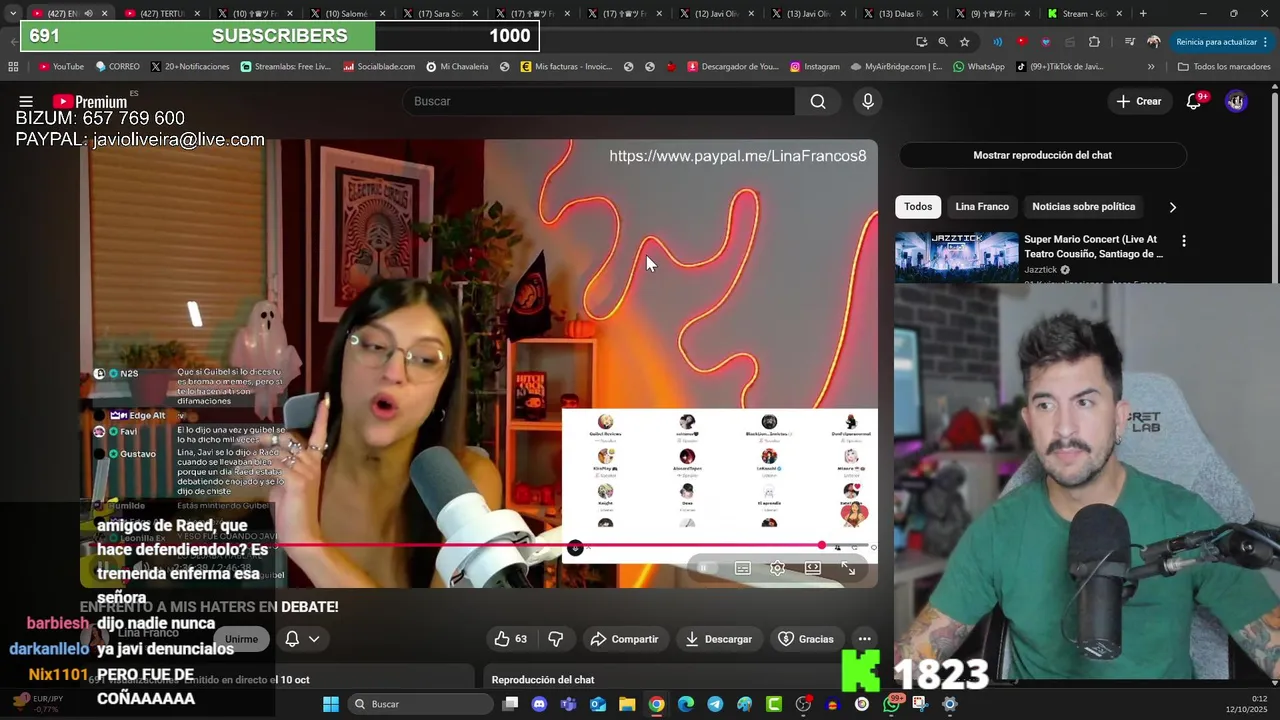The image size is (1280, 720).
Task: Open YouTube hamburger guide menu
Action: coord(26,101)
